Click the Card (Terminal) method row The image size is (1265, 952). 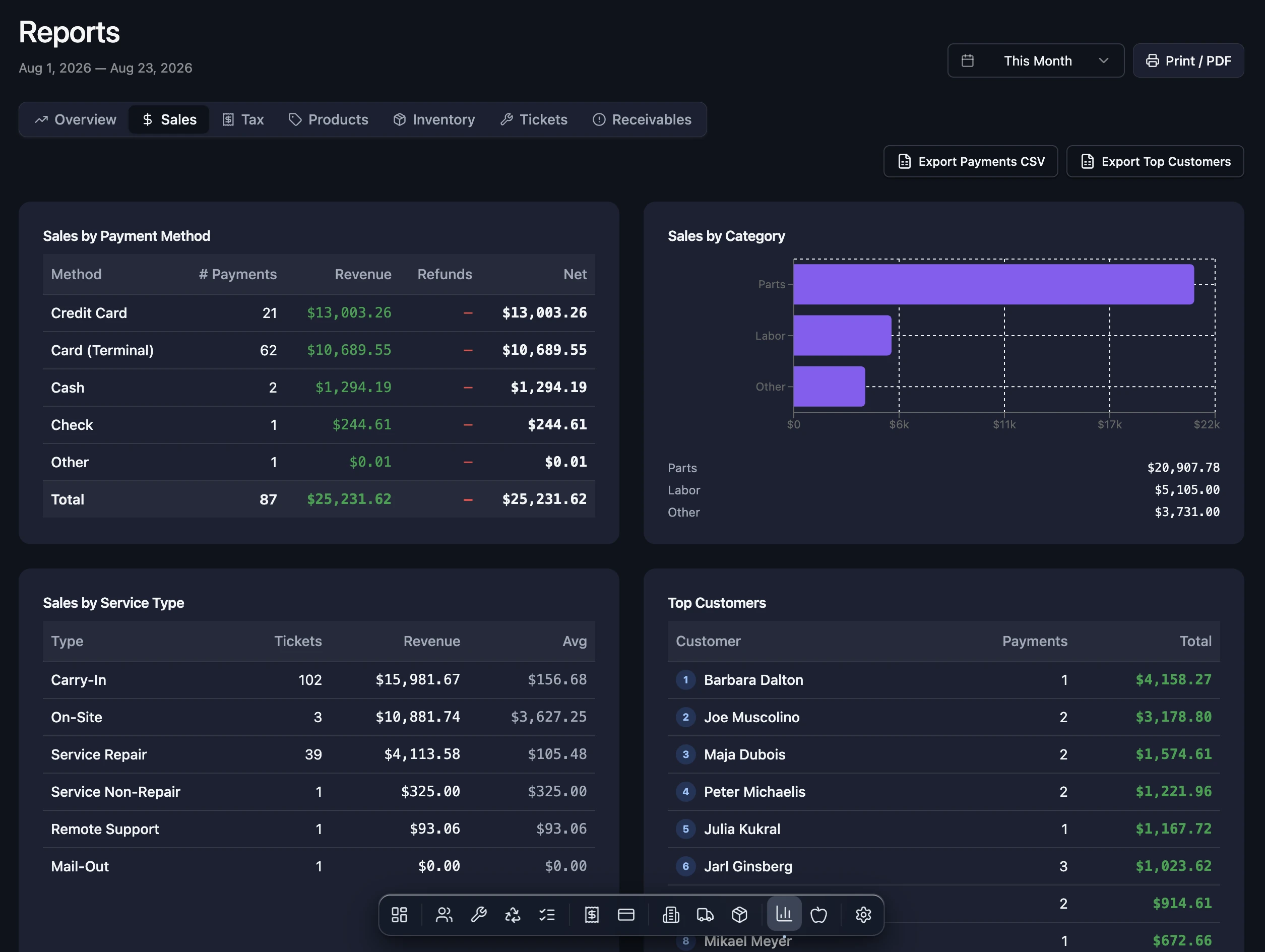click(319, 350)
